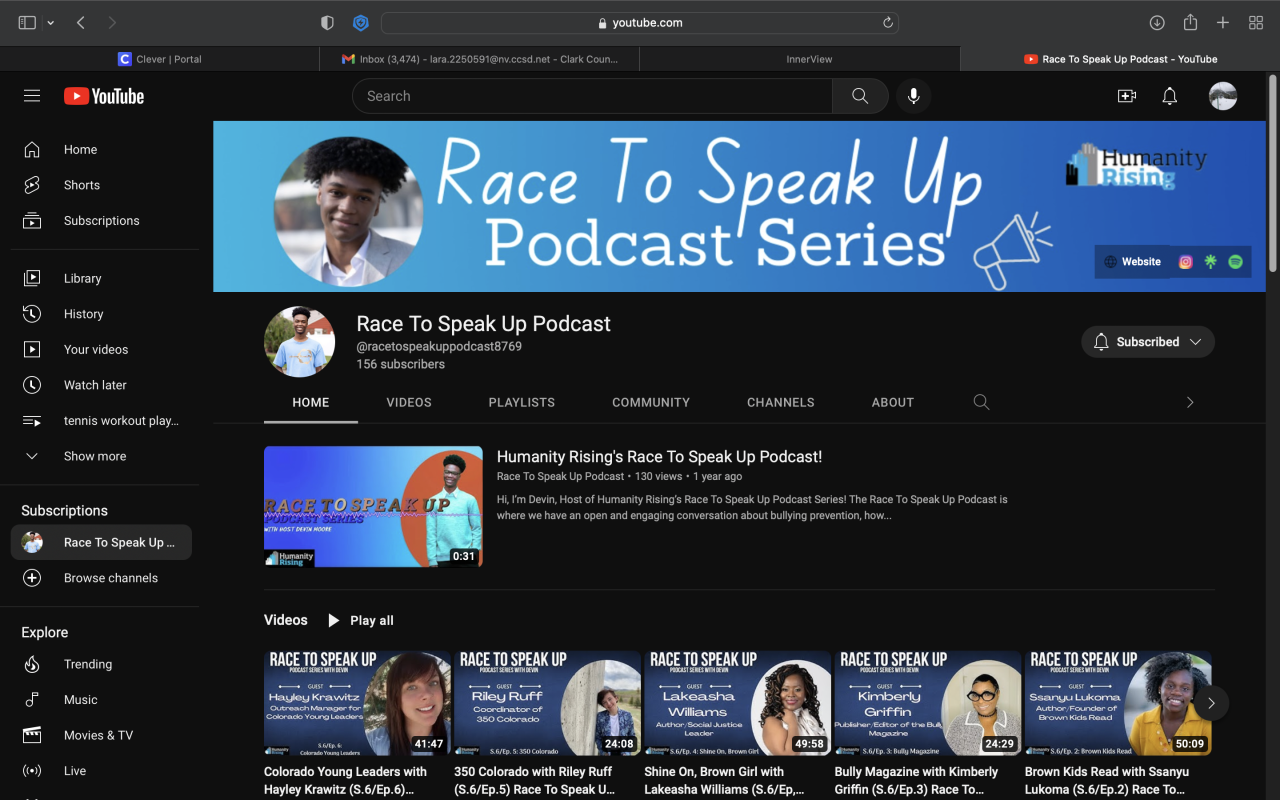Open the Ssanyu Lukoma video thumbnail
The width and height of the screenshot is (1280, 800).
tap(1118, 703)
